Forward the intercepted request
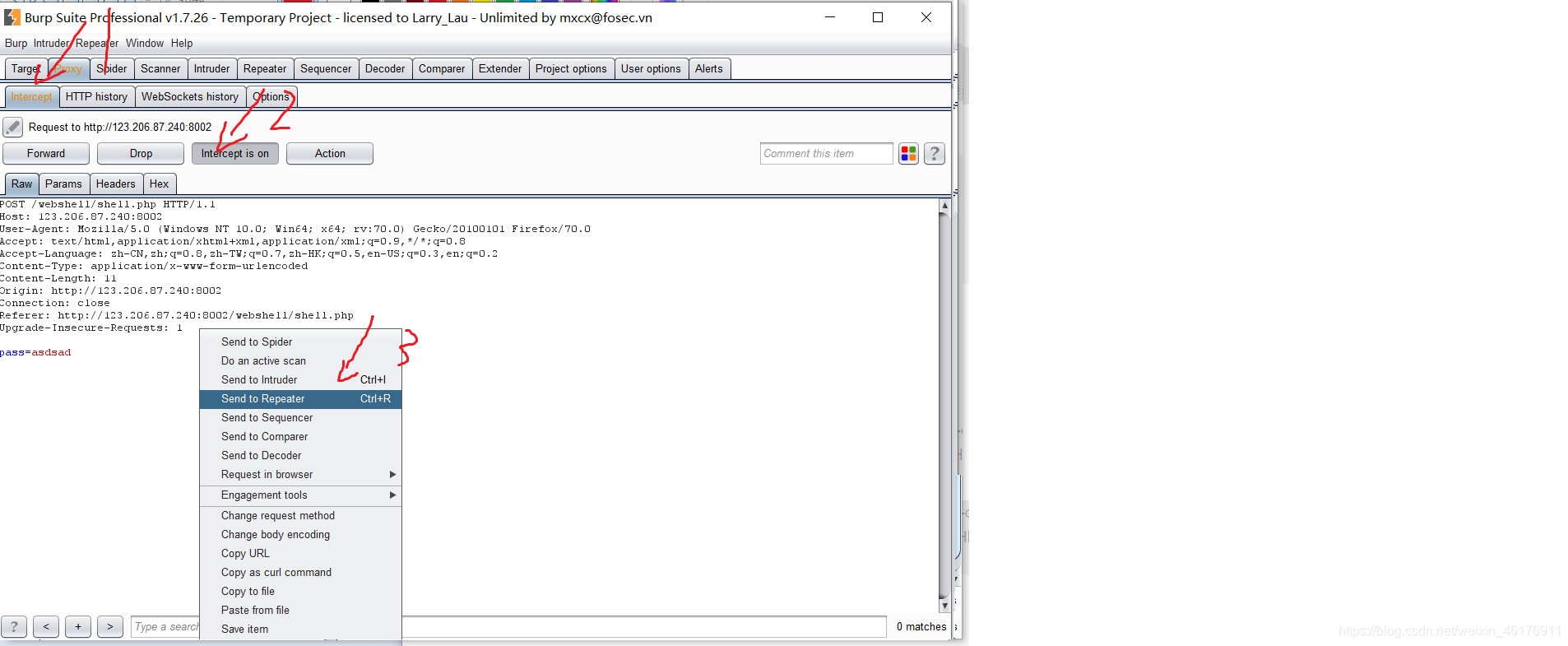The image size is (1568, 646). [46, 154]
